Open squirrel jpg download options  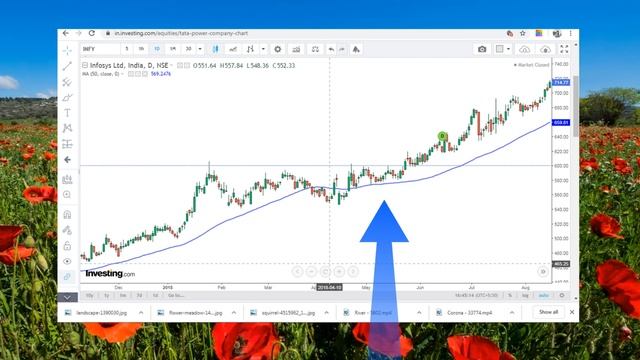tap(327, 313)
